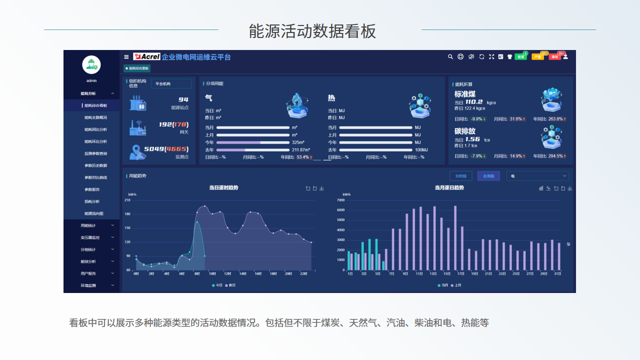Screen dimensions: 640x360
Task: Click the 当月逐日趋势 chart title
Action: (x=449, y=188)
